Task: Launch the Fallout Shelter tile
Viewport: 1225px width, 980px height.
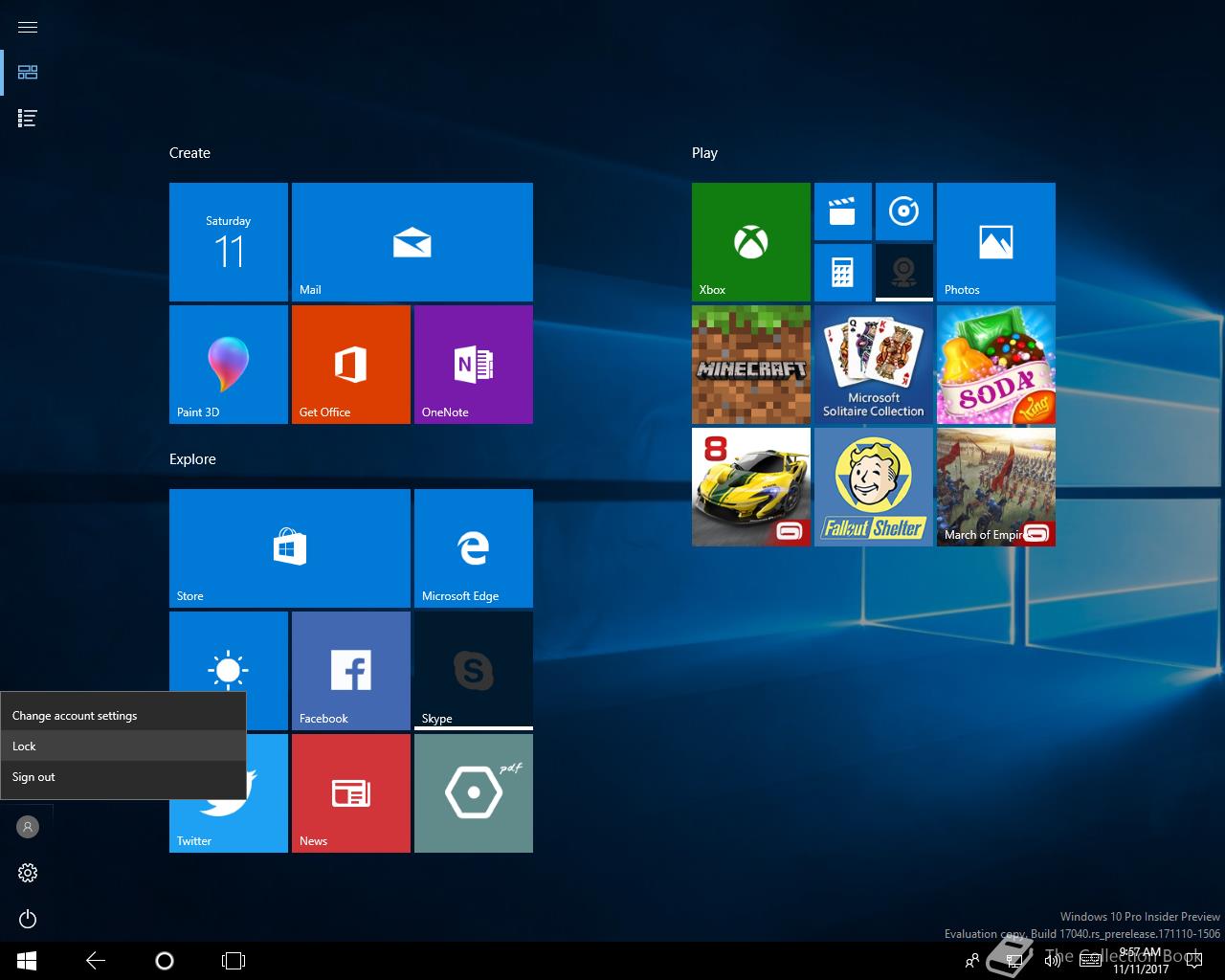Action: (874, 487)
